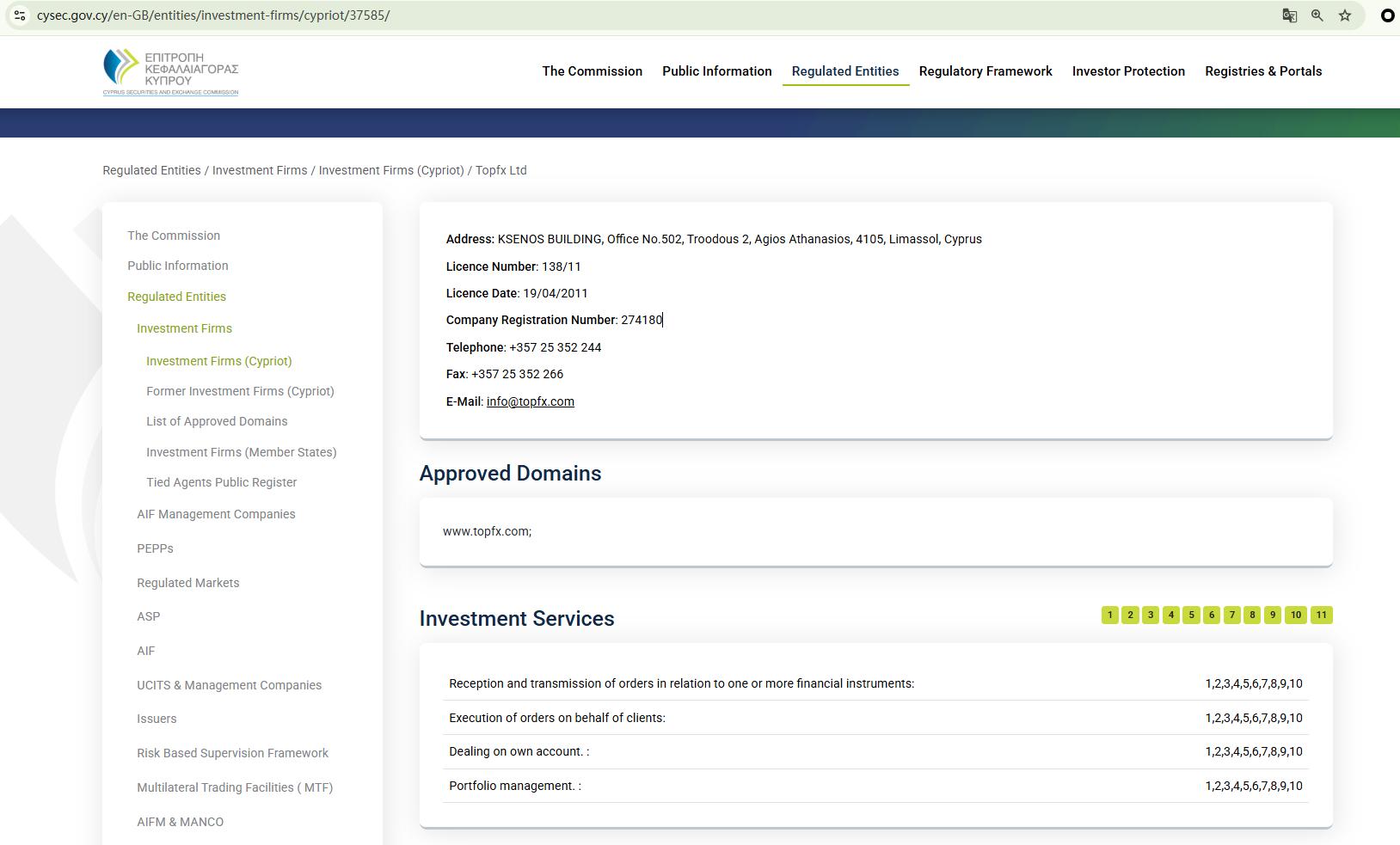The height and width of the screenshot is (845, 1400).
Task: Go to Investment Firms breadcrumb link
Action: 259,170
